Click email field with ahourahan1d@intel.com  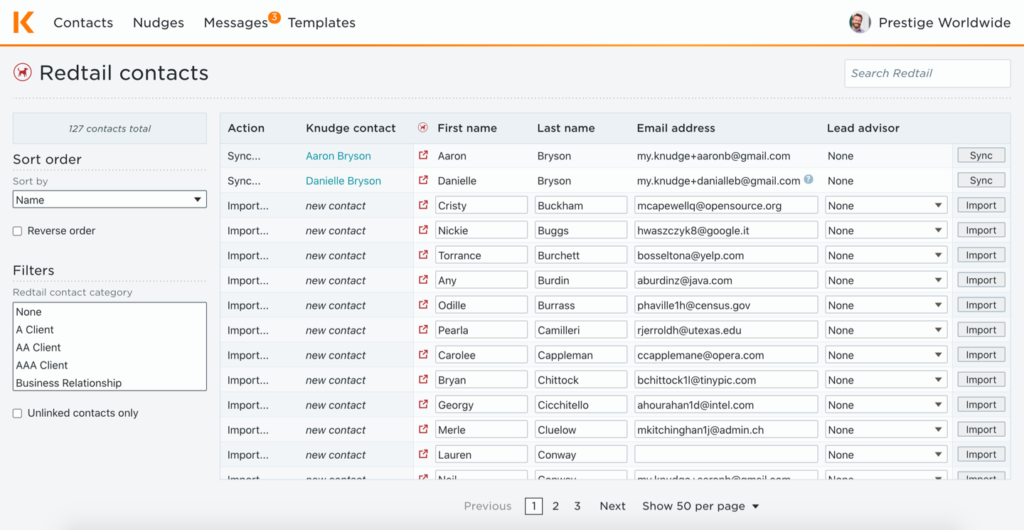(726, 405)
